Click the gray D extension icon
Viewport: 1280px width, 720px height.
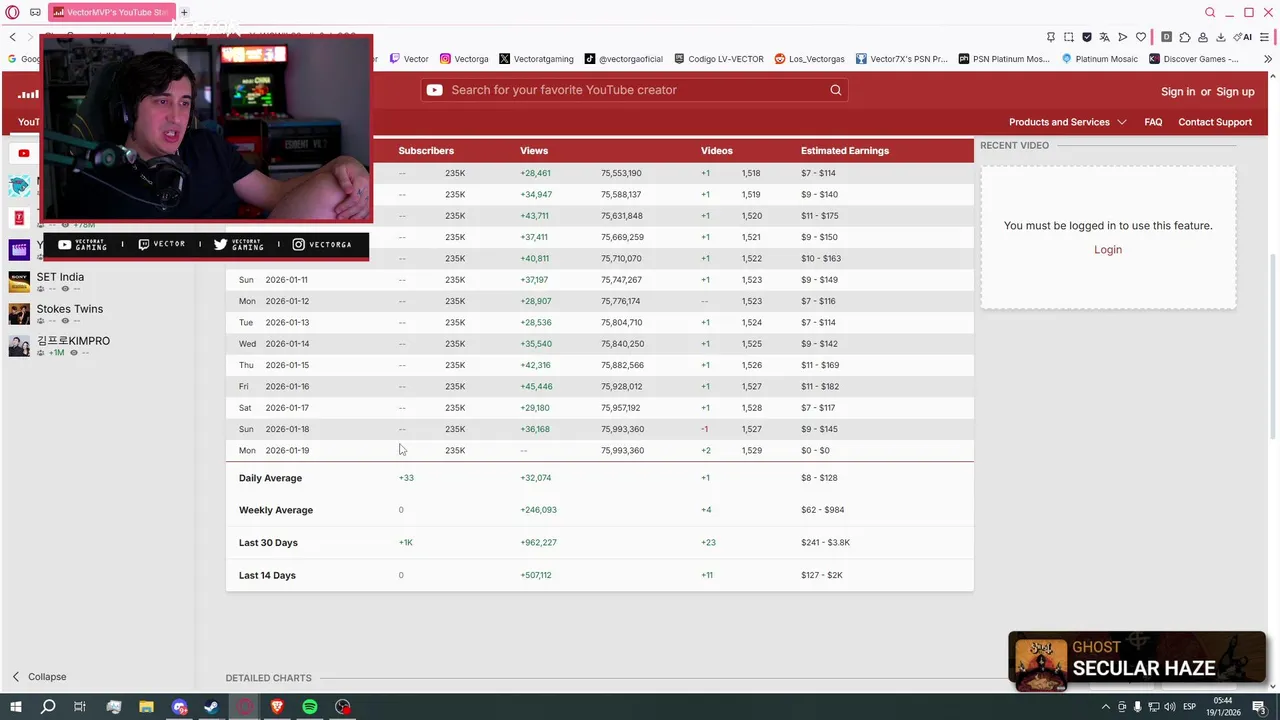[x=1167, y=37]
